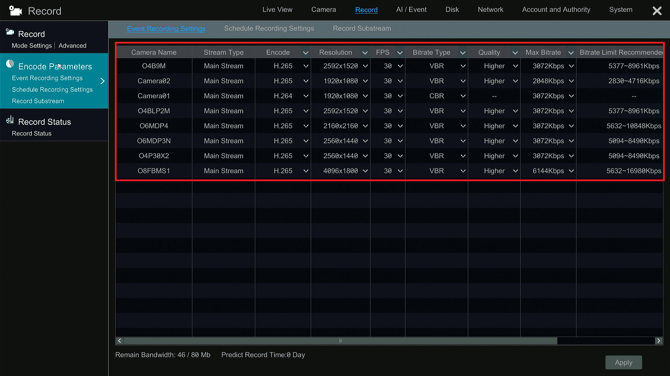670x376 pixels.
Task: Open the Encode dropdown for camera O4B9M
Action: [306, 66]
